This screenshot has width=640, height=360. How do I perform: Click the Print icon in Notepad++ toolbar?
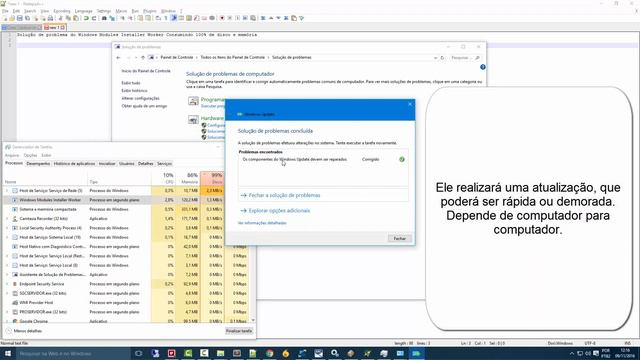(x=50, y=18)
